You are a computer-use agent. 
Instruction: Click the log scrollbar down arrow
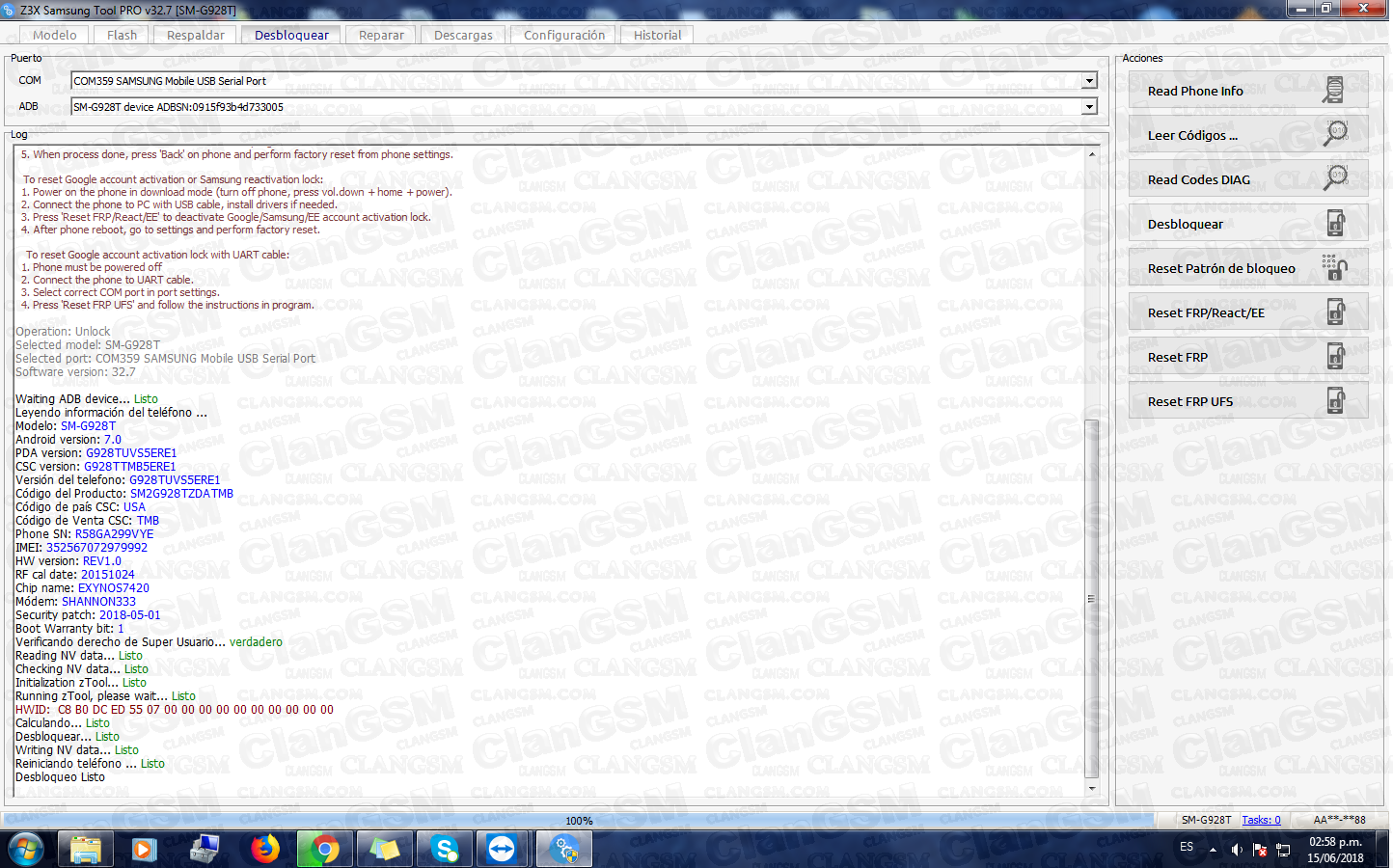coord(1092,788)
